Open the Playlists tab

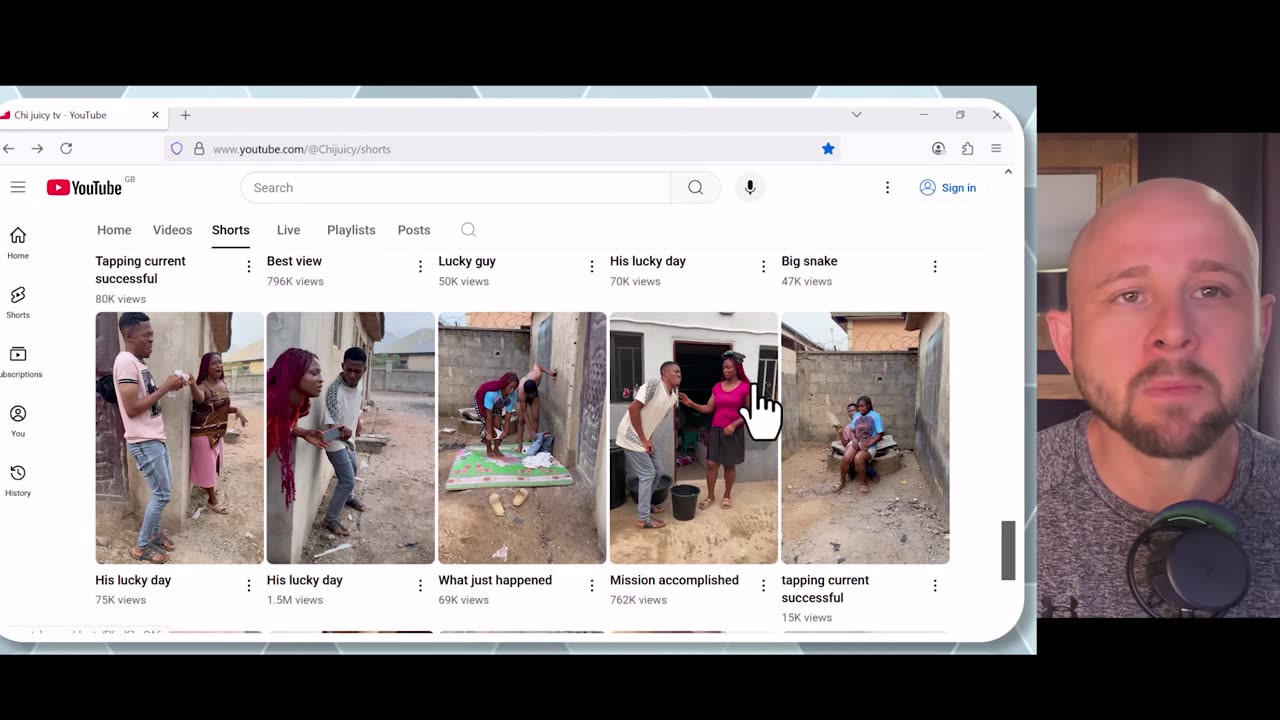[351, 230]
